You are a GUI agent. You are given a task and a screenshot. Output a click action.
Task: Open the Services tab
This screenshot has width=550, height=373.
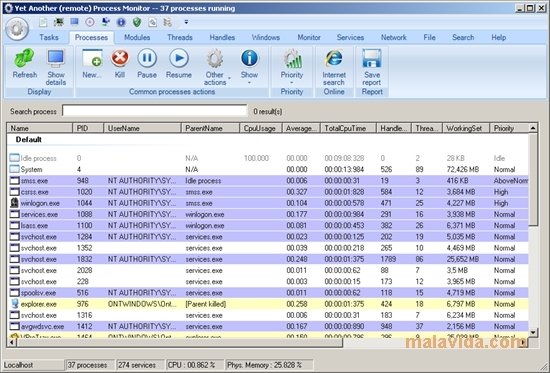350,38
